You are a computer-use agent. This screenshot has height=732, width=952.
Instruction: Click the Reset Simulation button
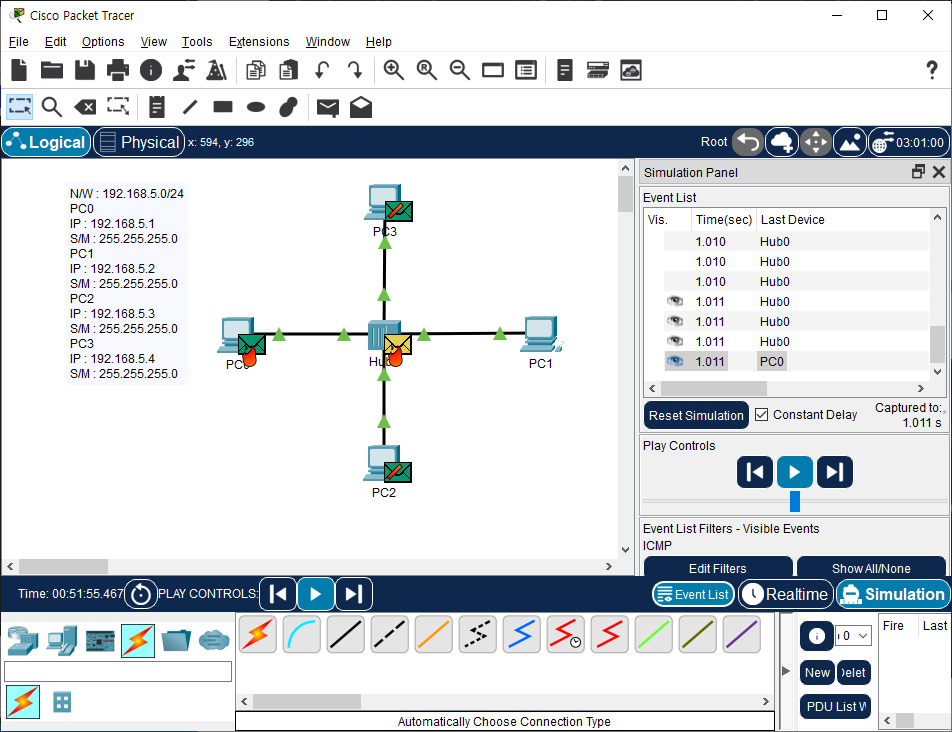696,415
